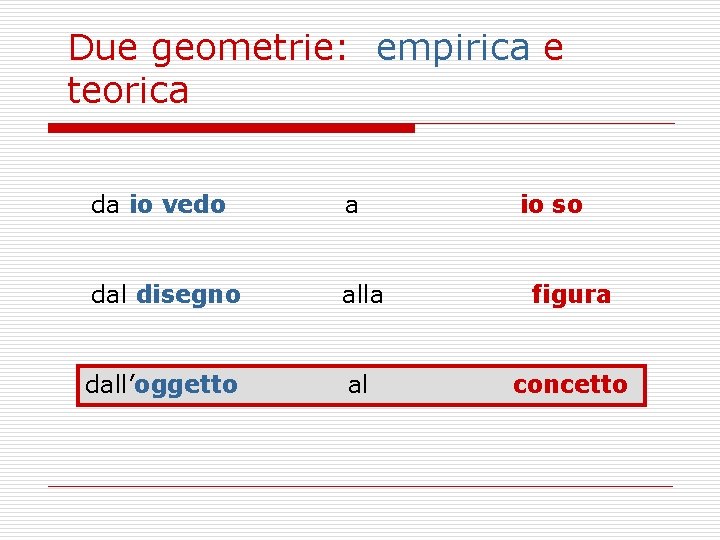
Task: Click the red border of the highlighted box
Action: click(x=361, y=366)
